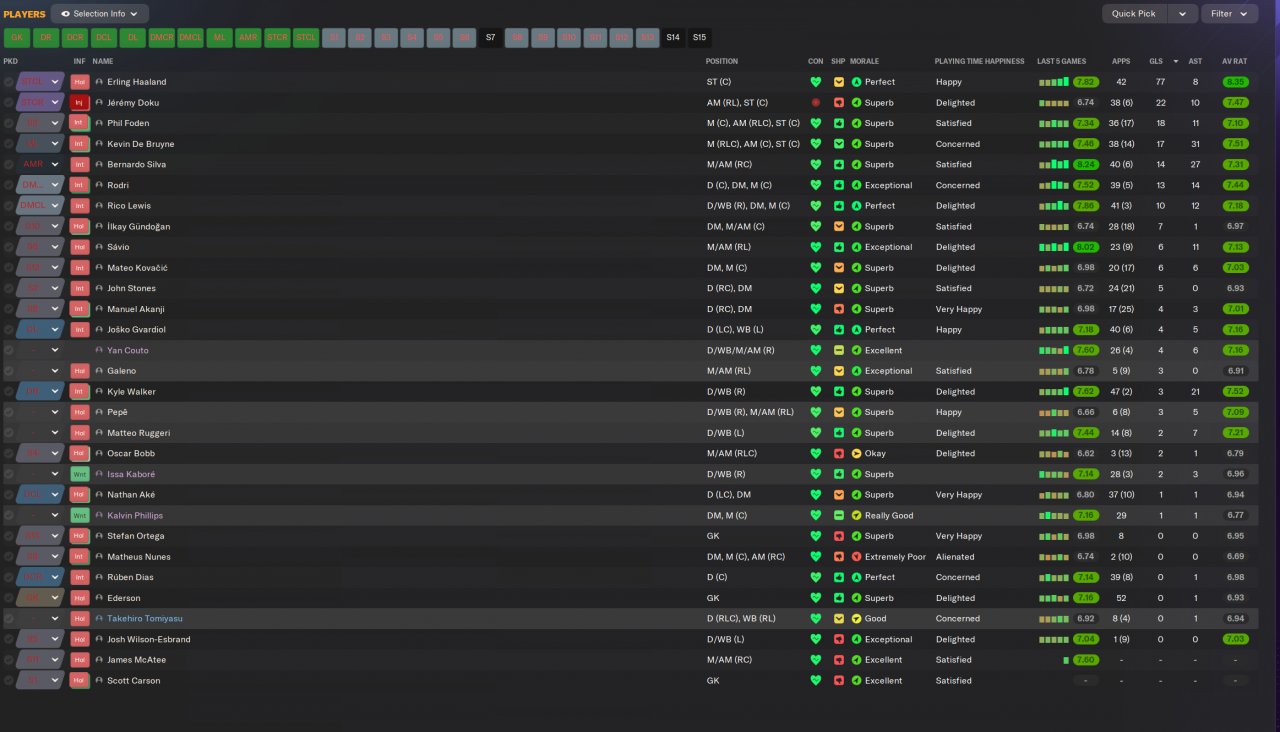
Task: Open position dropdown for Rúben Dias
Action: (56, 577)
